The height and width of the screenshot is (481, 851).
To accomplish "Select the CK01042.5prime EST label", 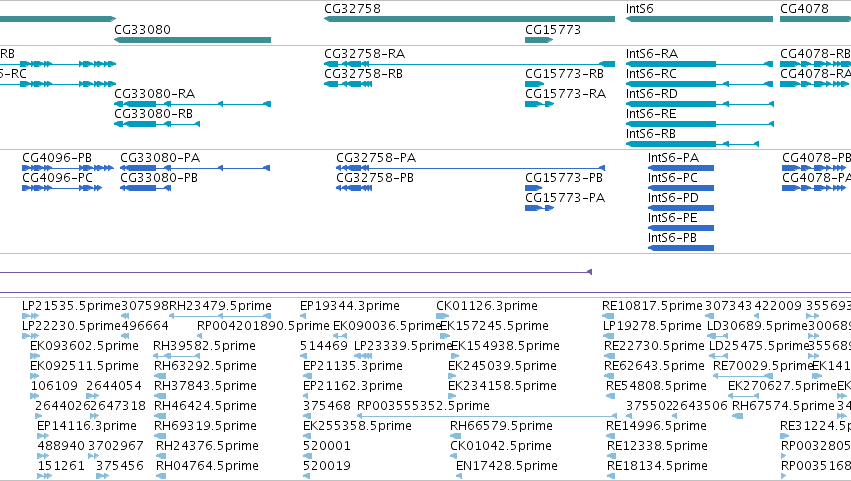I will point(501,447).
